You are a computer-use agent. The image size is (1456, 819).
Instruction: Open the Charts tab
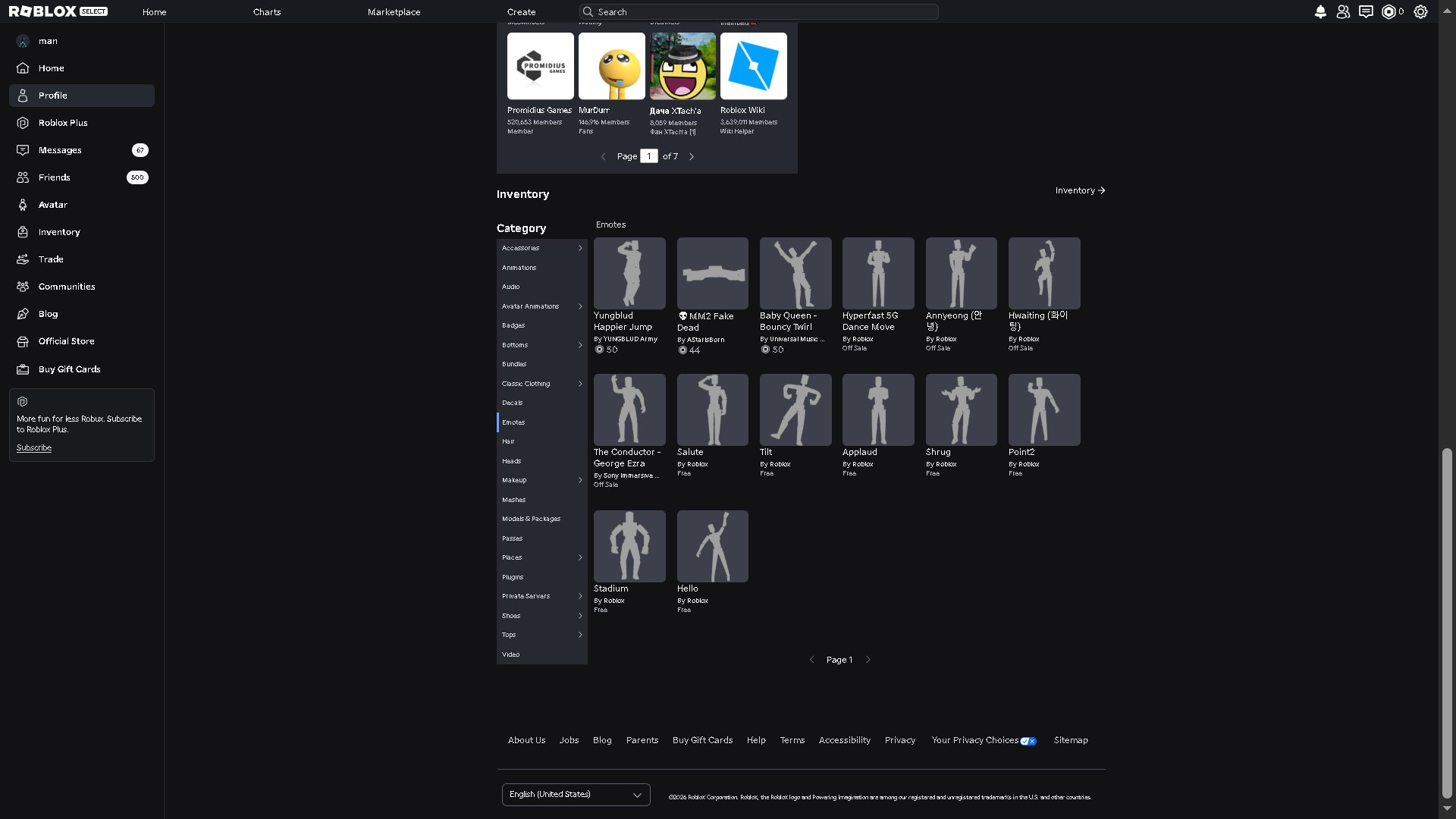pos(267,12)
